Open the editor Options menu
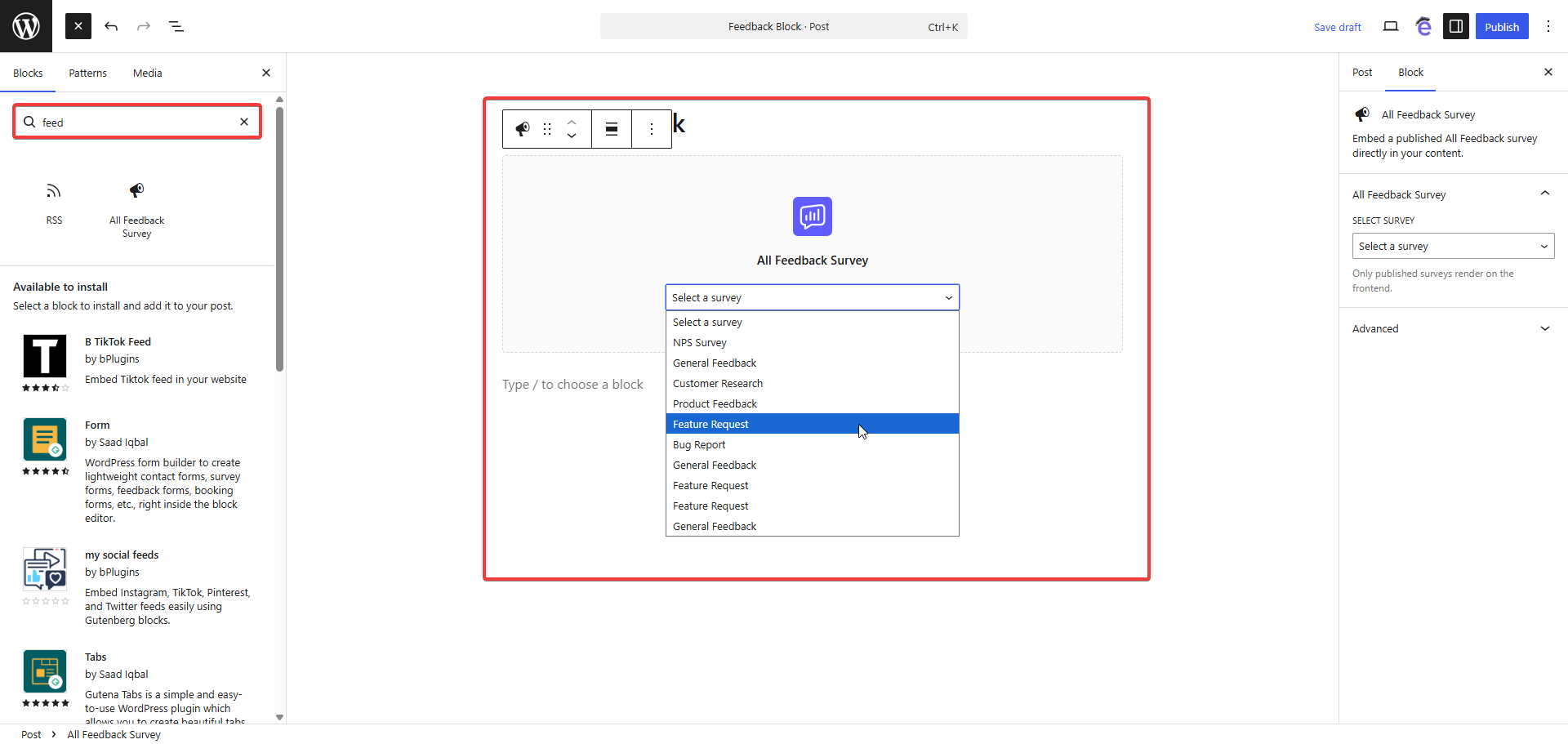The height and width of the screenshot is (744, 1568). click(x=1548, y=26)
